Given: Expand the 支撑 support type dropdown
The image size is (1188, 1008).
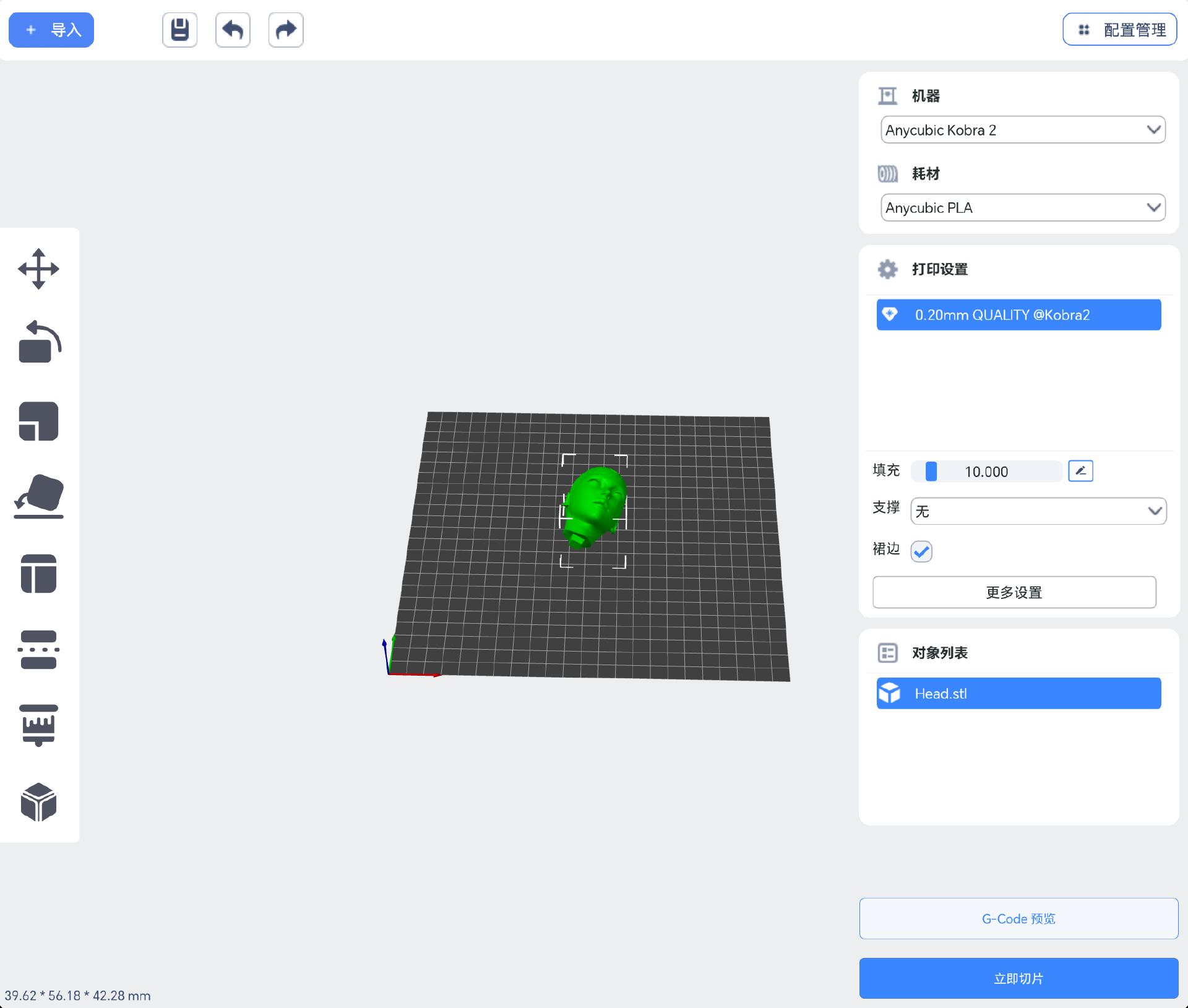Looking at the screenshot, I should click(x=1038, y=511).
